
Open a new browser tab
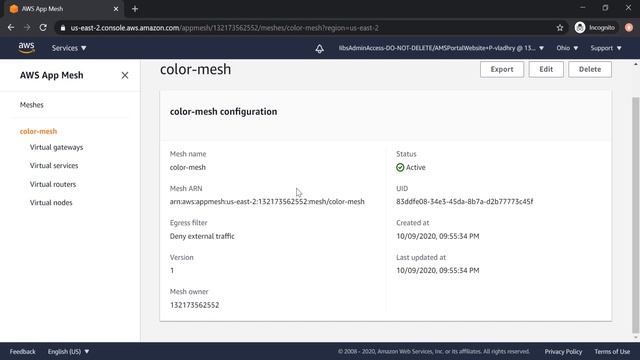pos(135,9)
